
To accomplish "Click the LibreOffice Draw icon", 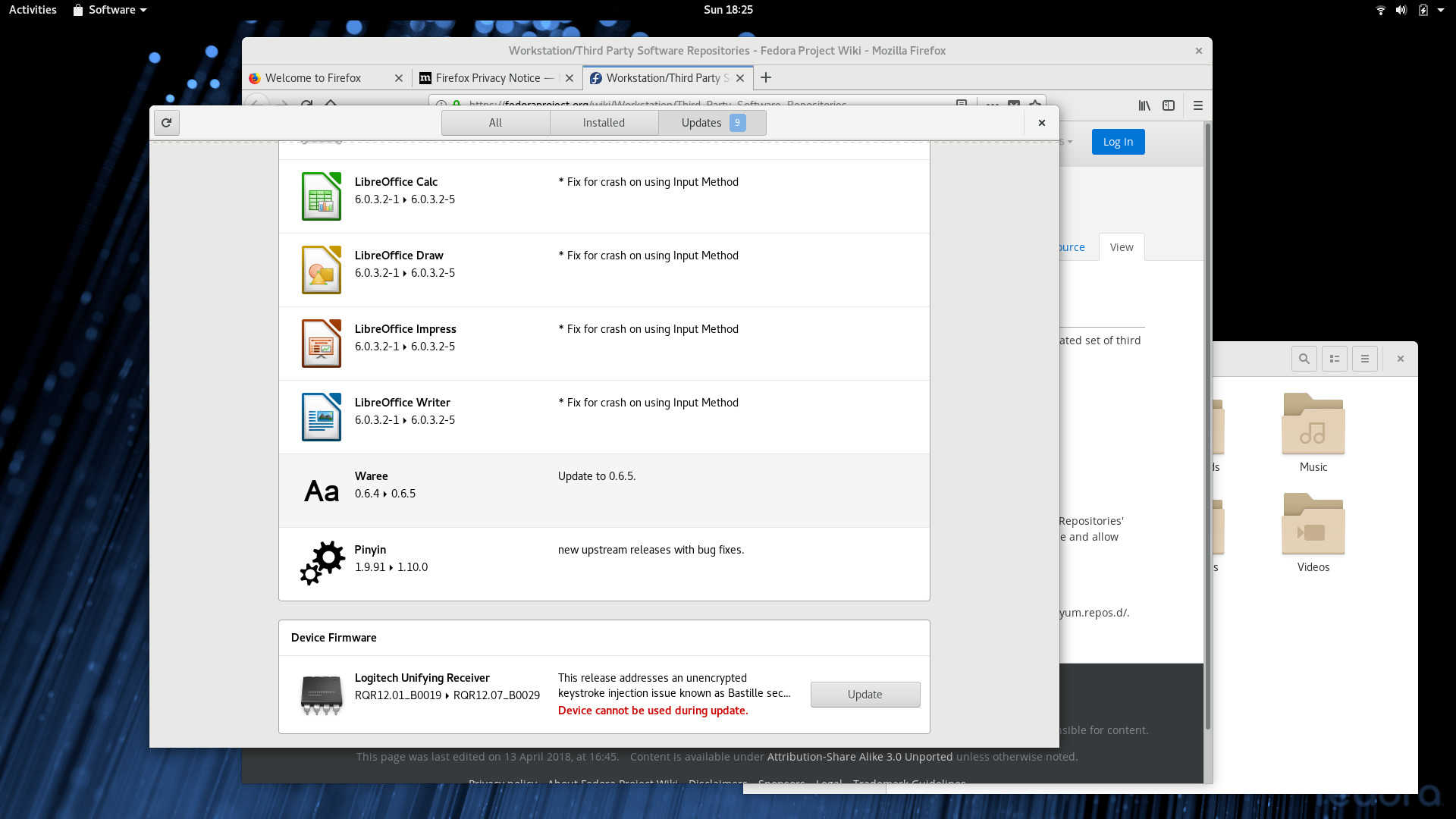I will pos(322,270).
